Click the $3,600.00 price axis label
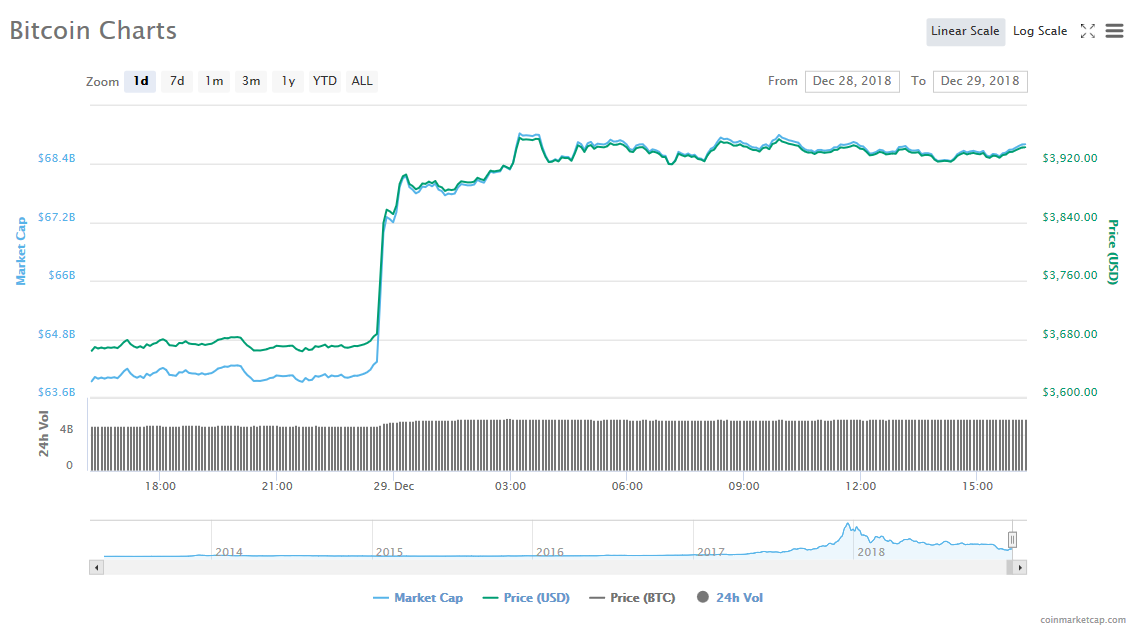1145x636 pixels. pos(1070,392)
